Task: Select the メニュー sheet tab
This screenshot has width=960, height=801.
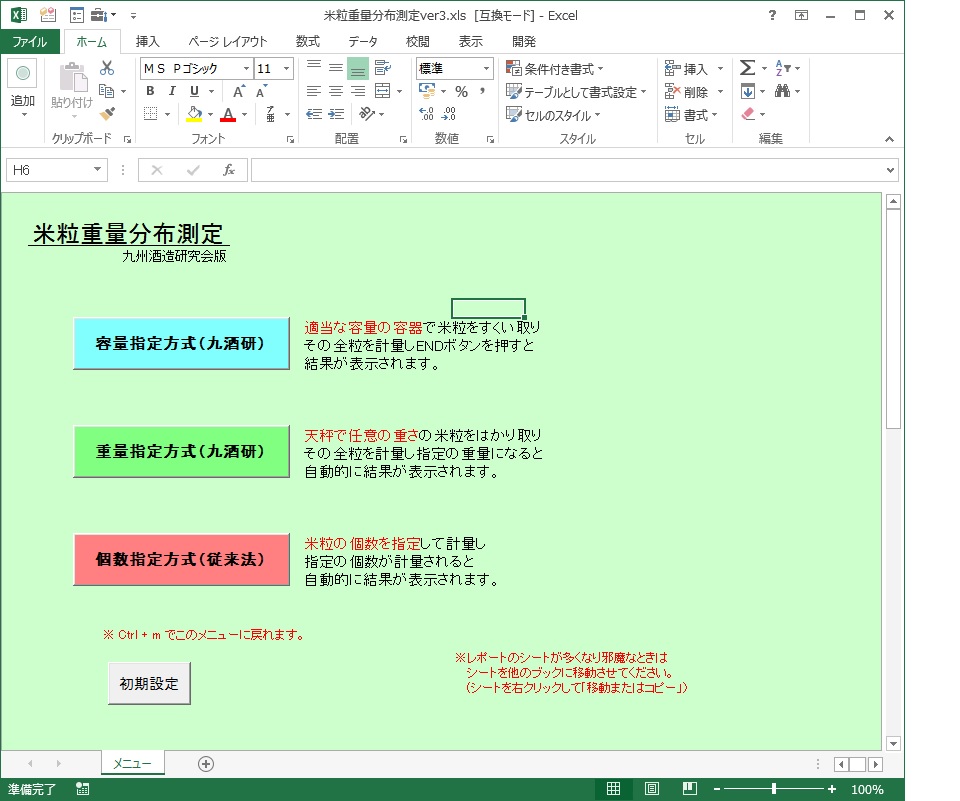Action: click(132, 764)
